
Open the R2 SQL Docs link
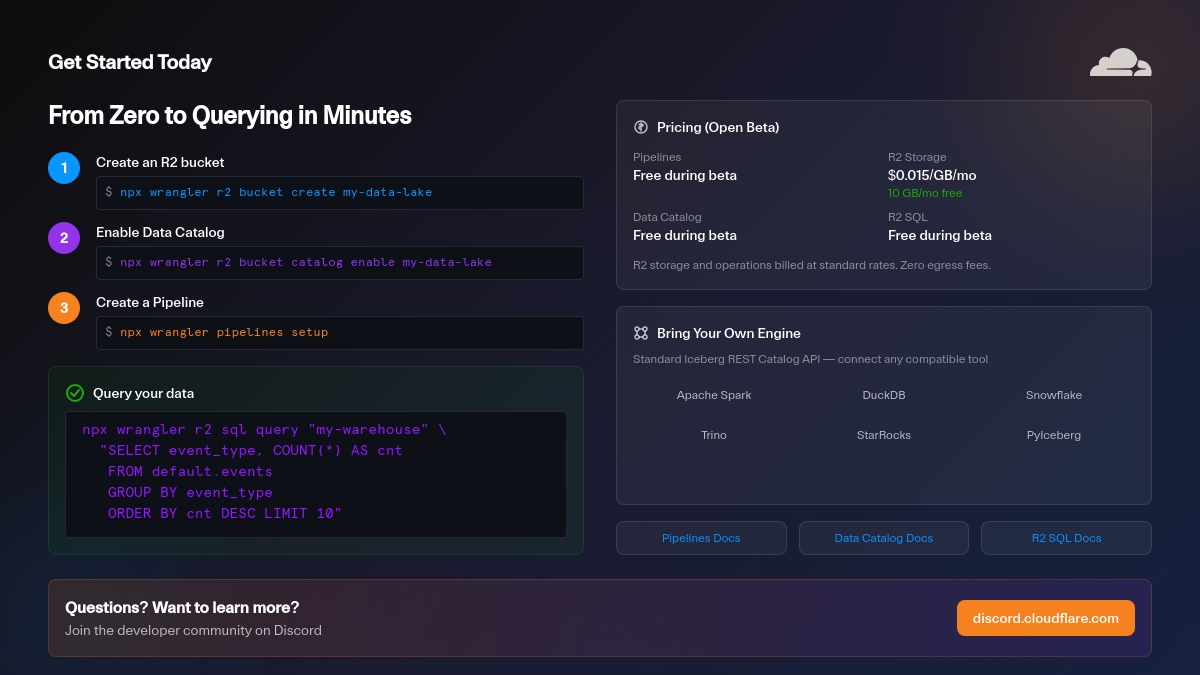point(1066,538)
